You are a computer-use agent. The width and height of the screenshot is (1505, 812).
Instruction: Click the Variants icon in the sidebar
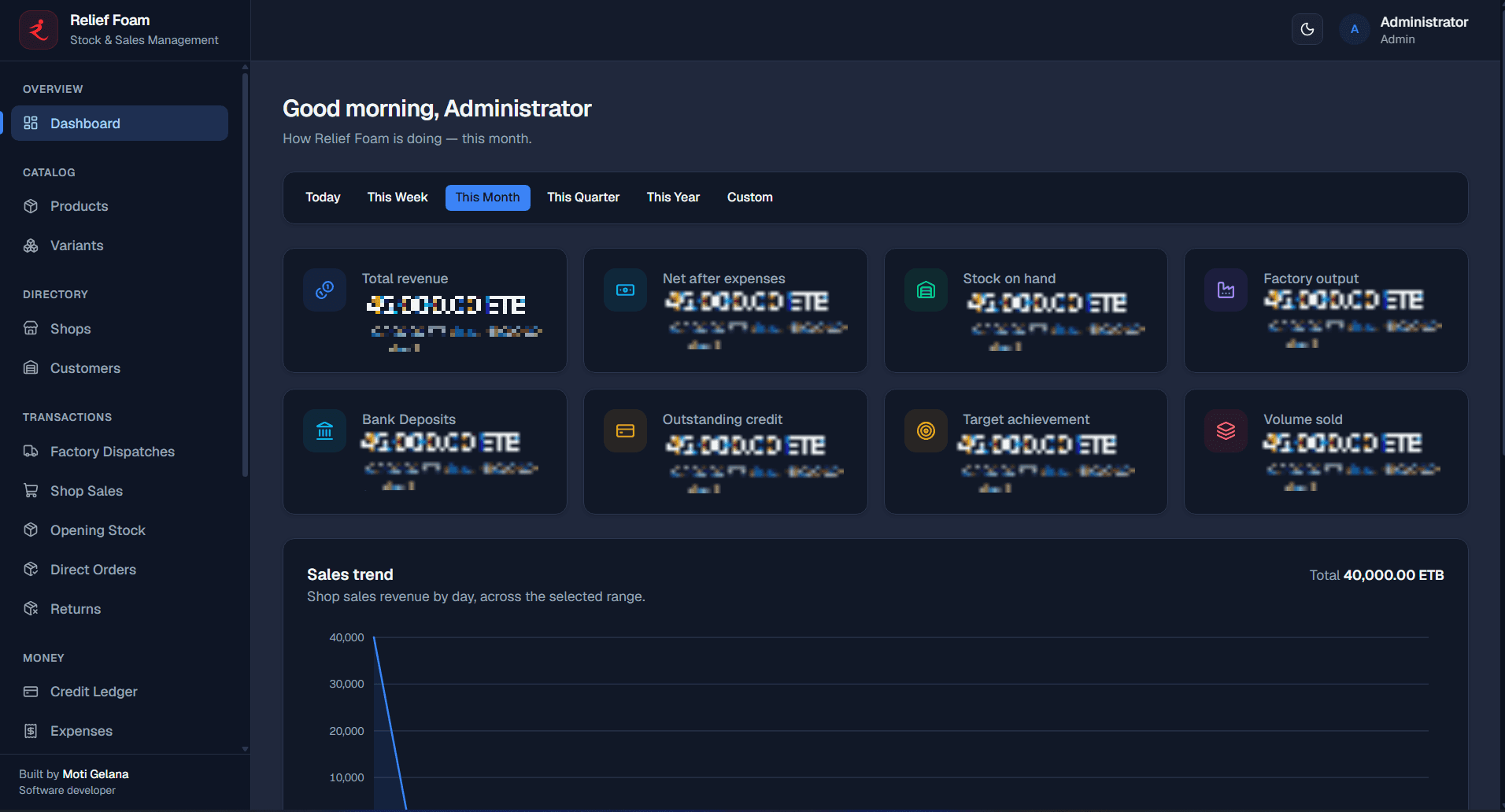(x=31, y=245)
